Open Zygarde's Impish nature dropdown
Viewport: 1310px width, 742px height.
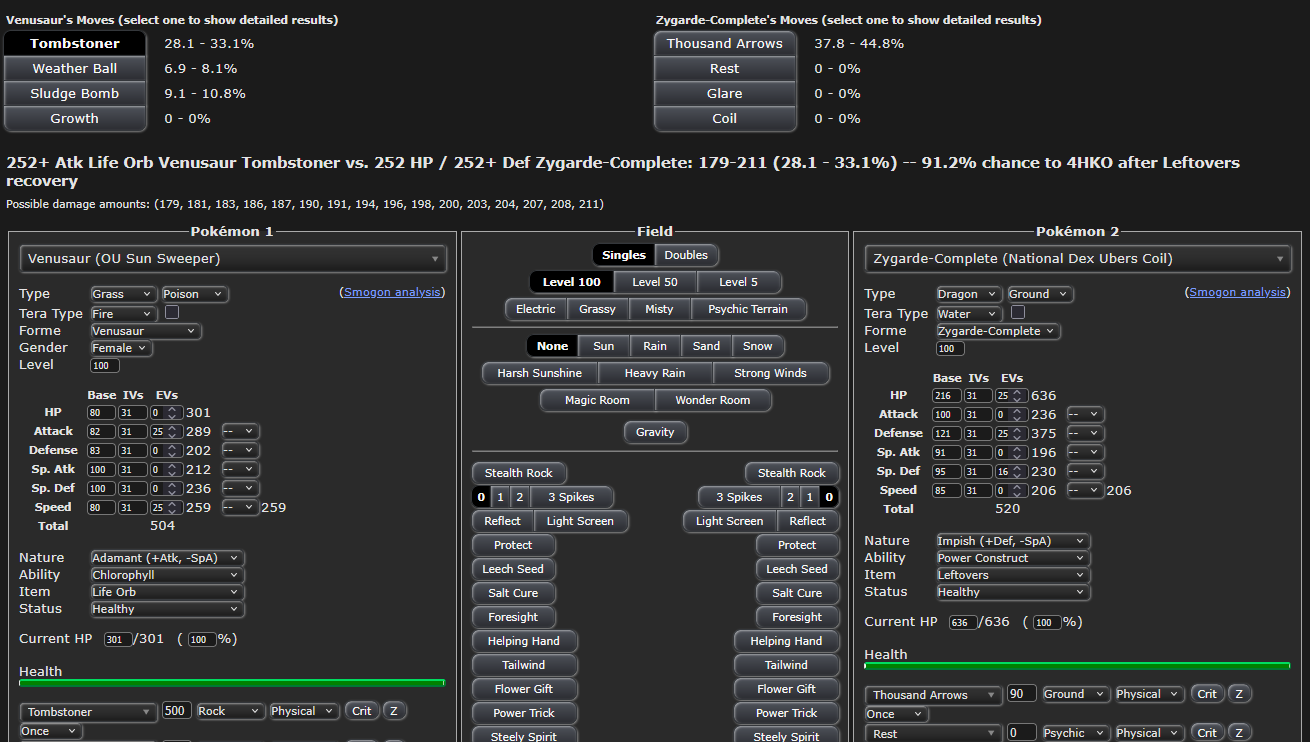pyautogui.click(x=1013, y=541)
